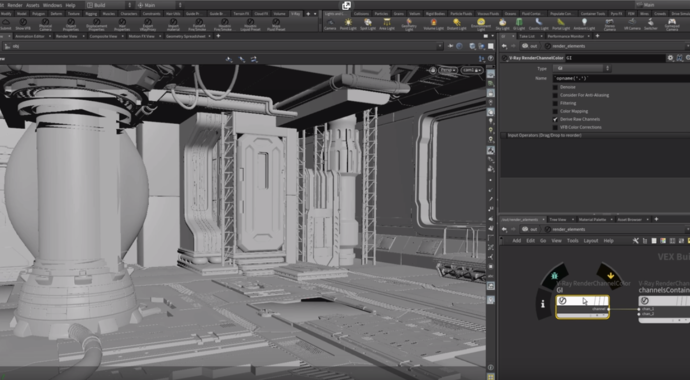This screenshot has width=690, height=380.
Task: Click the node name field containing GI
Action: click(x=615, y=58)
